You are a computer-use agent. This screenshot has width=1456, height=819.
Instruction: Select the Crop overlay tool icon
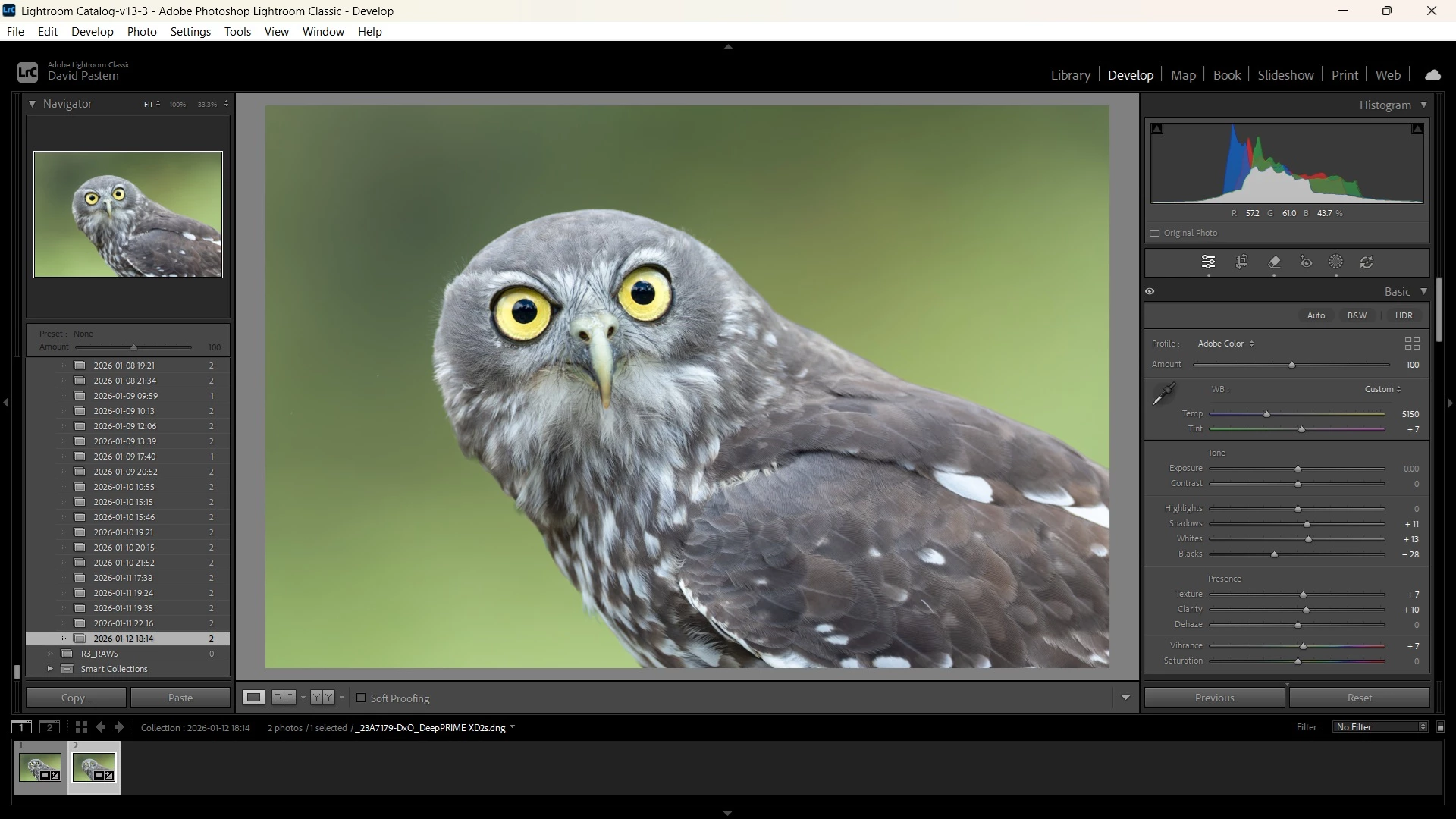pos(1241,262)
